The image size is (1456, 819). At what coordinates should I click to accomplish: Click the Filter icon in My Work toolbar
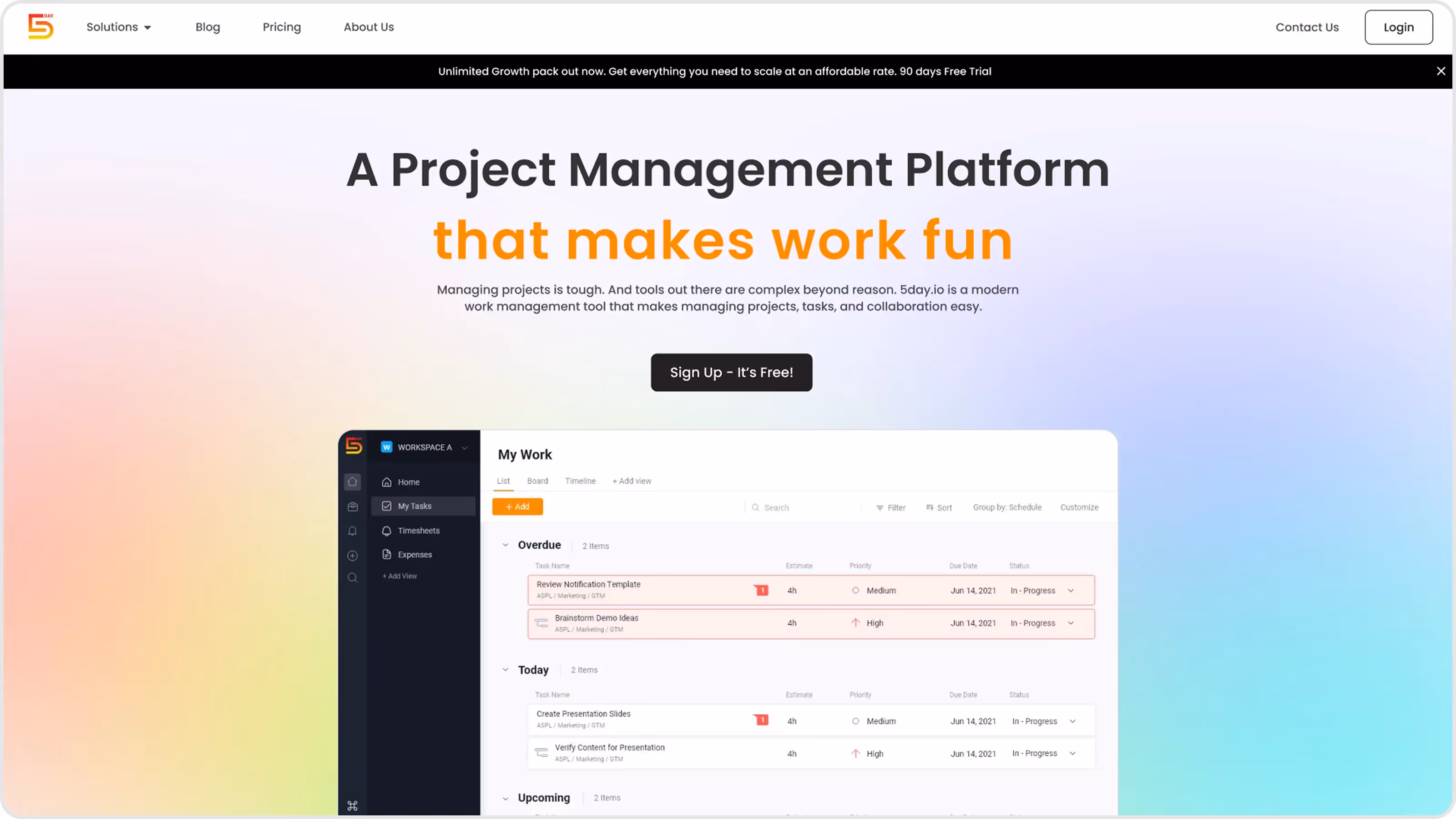click(880, 508)
